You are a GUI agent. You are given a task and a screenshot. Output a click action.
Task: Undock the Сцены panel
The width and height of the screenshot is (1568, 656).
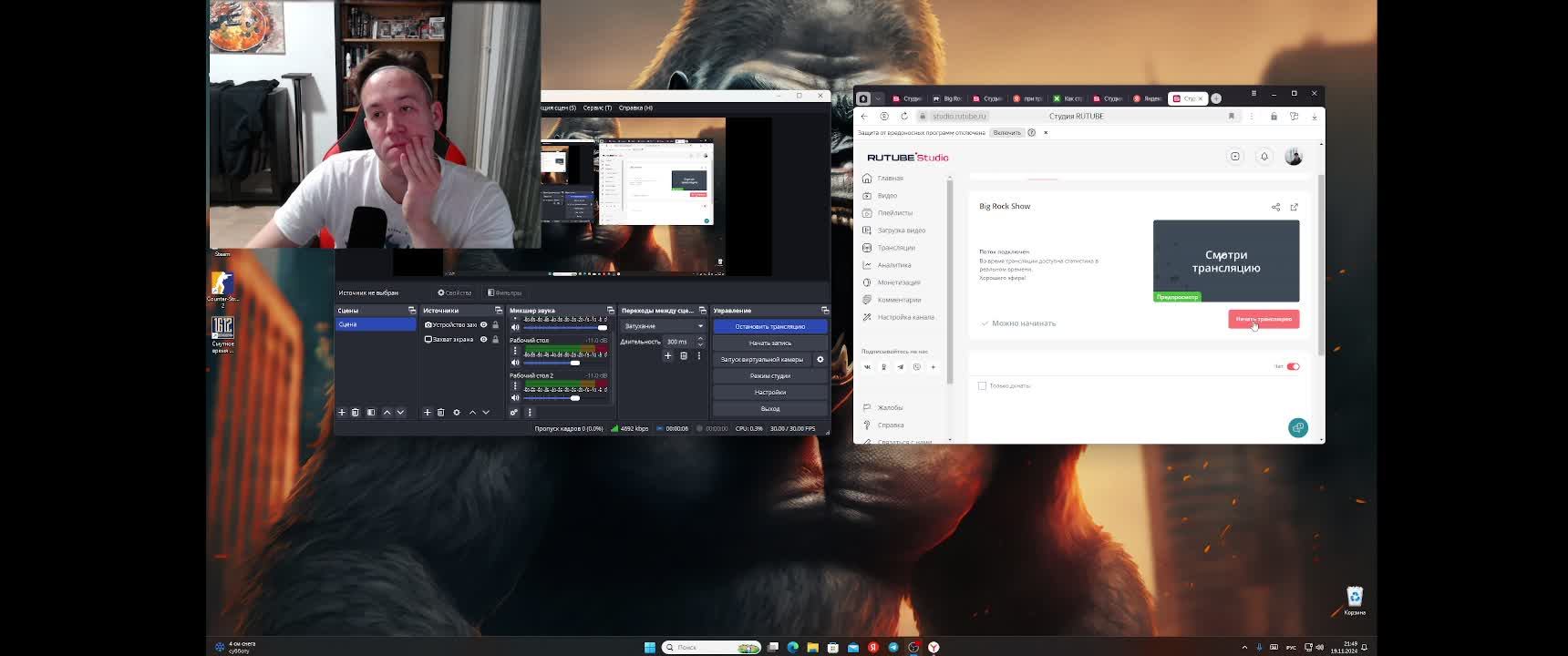(x=412, y=310)
